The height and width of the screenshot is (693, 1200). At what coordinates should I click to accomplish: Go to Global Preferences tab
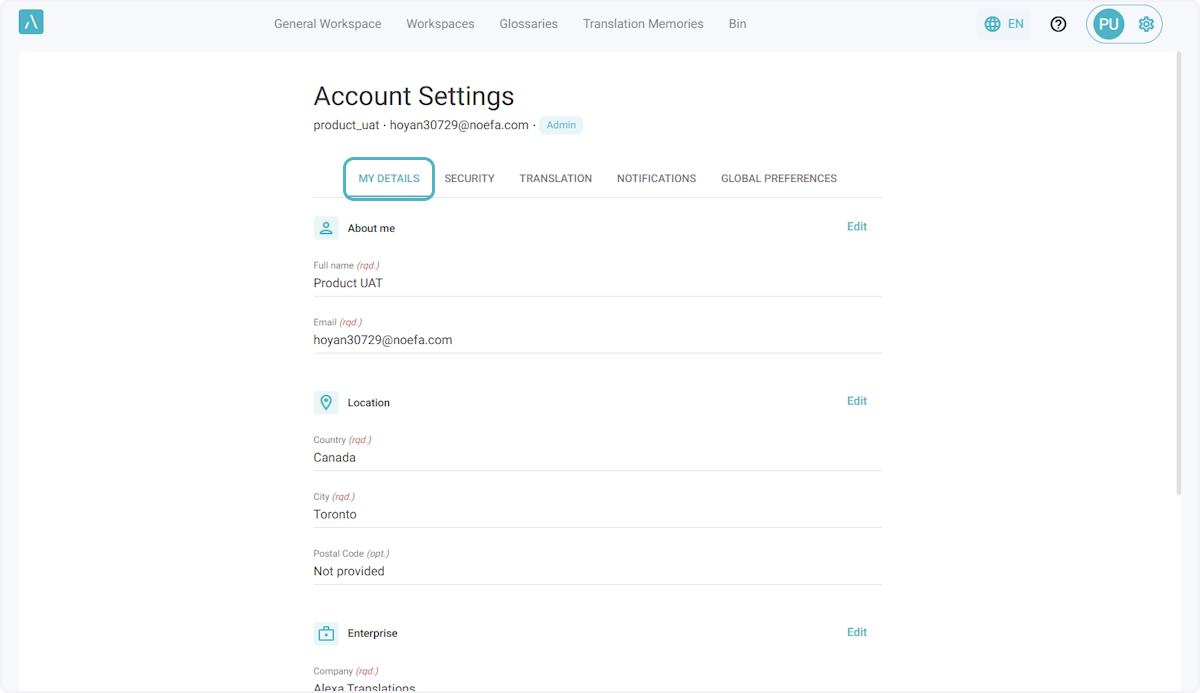click(x=778, y=179)
